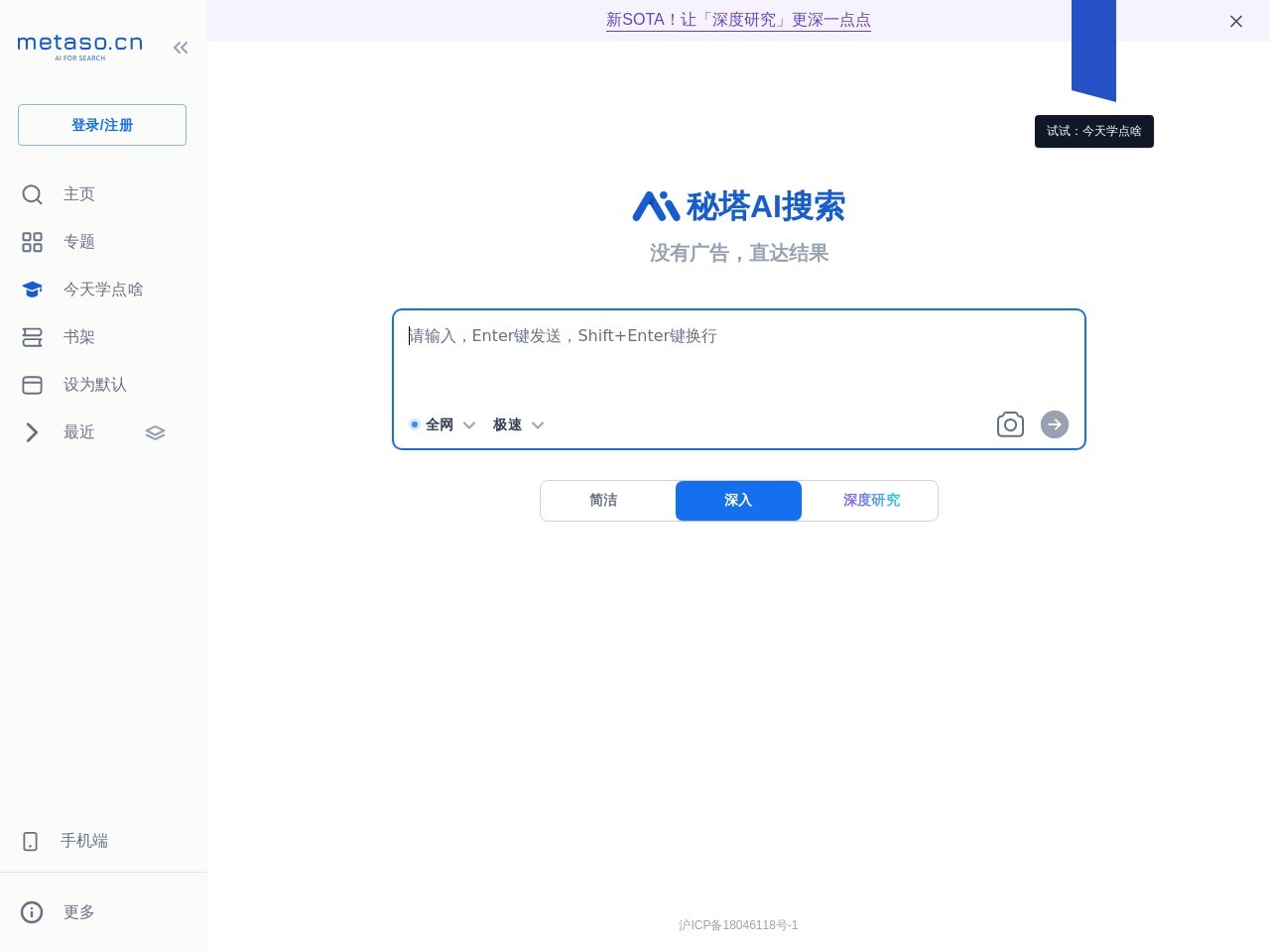Click the 更多 info icon
The width and height of the screenshot is (1270, 952).
coord(31,912)
